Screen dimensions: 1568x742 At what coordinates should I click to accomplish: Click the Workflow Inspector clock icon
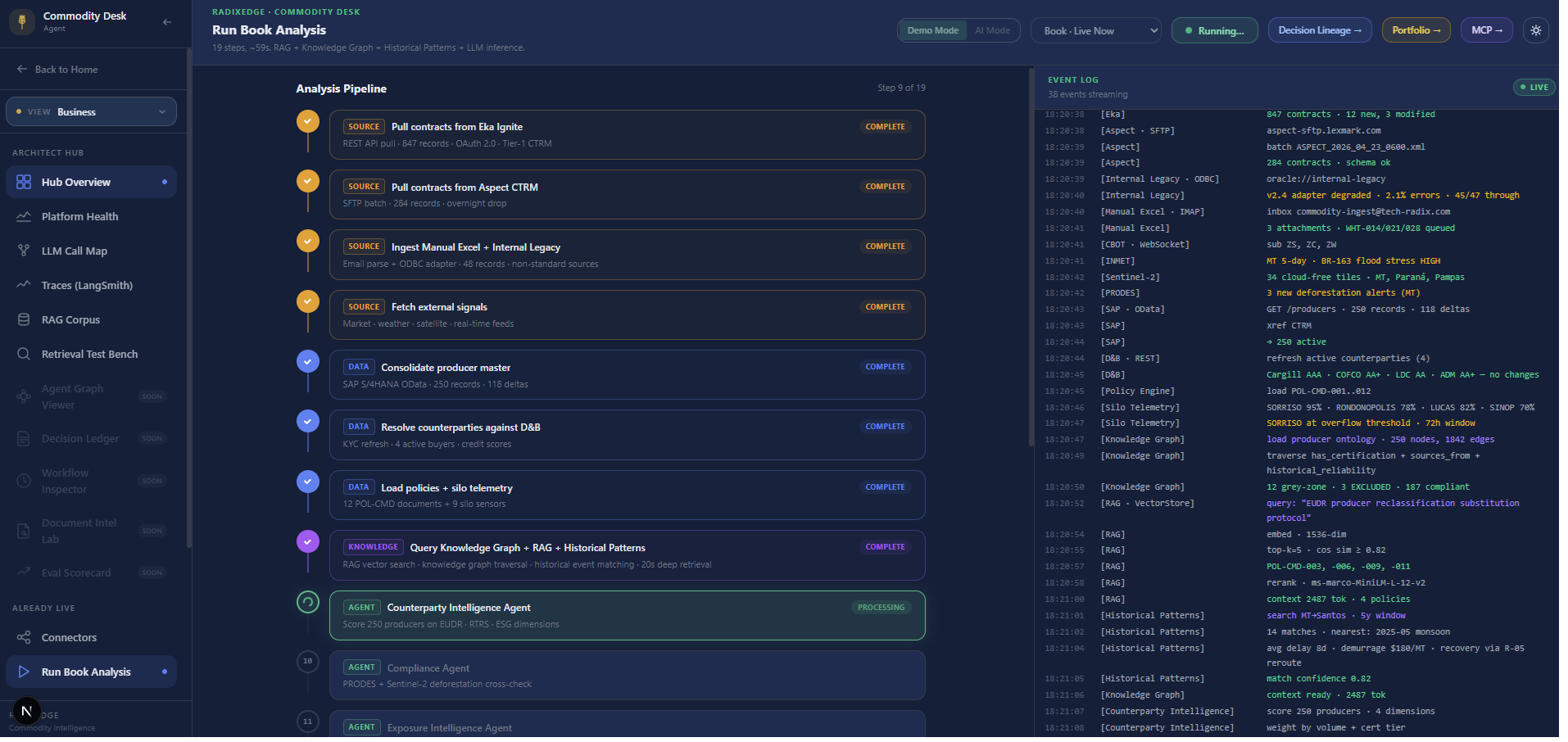point(24,481)
